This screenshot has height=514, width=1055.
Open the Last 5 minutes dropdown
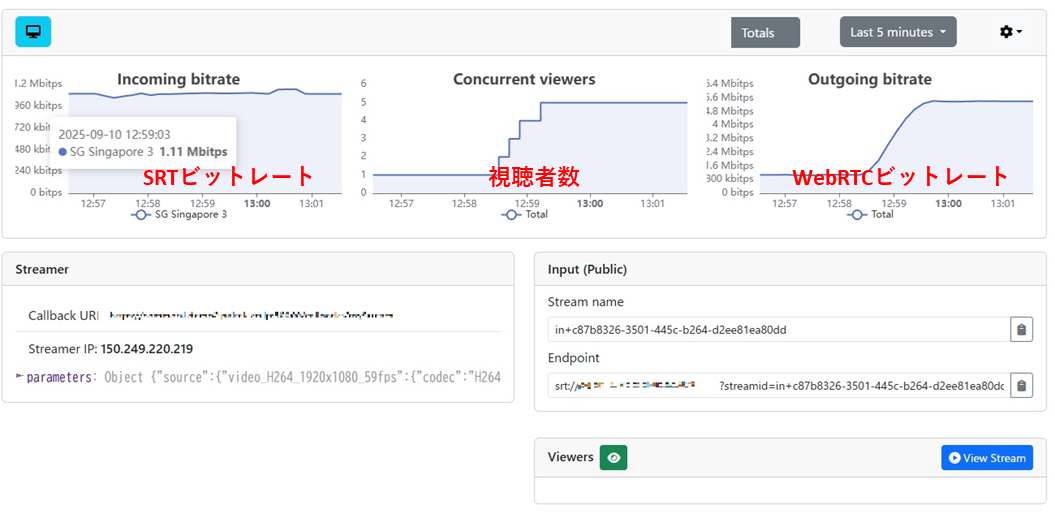pos(897,32)
